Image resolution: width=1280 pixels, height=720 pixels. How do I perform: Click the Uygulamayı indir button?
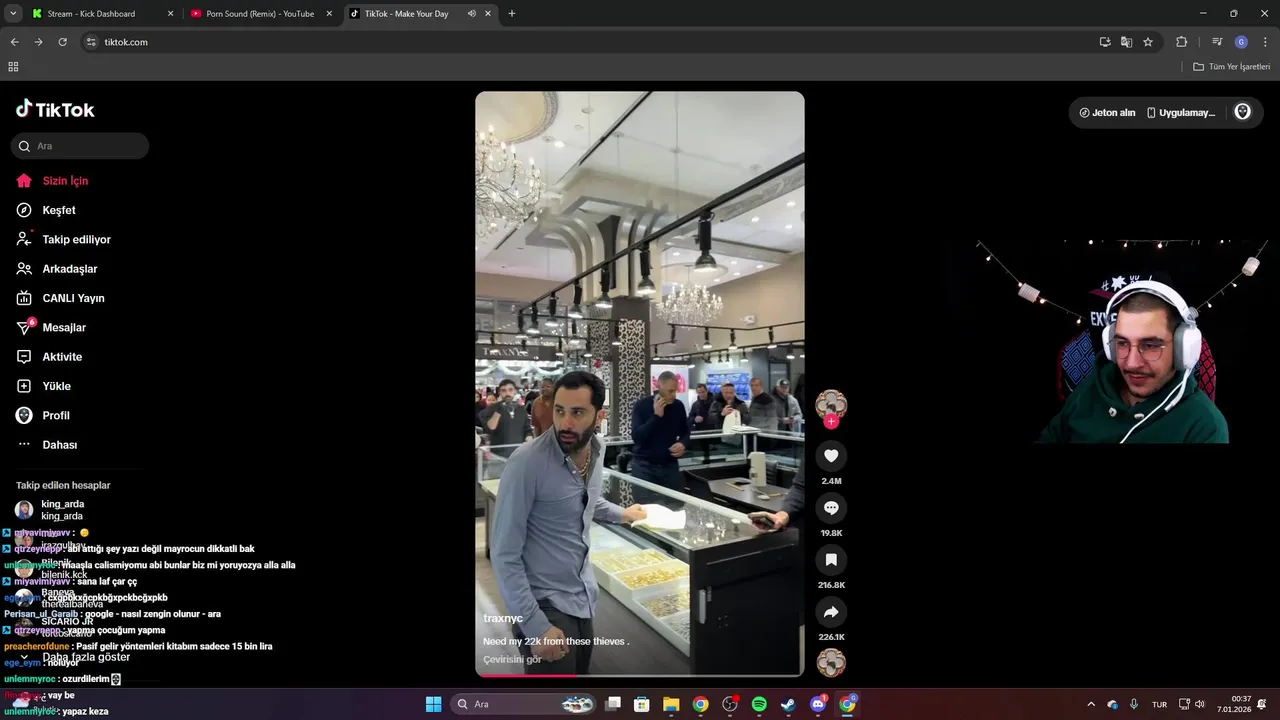(x=1181, y=113)
